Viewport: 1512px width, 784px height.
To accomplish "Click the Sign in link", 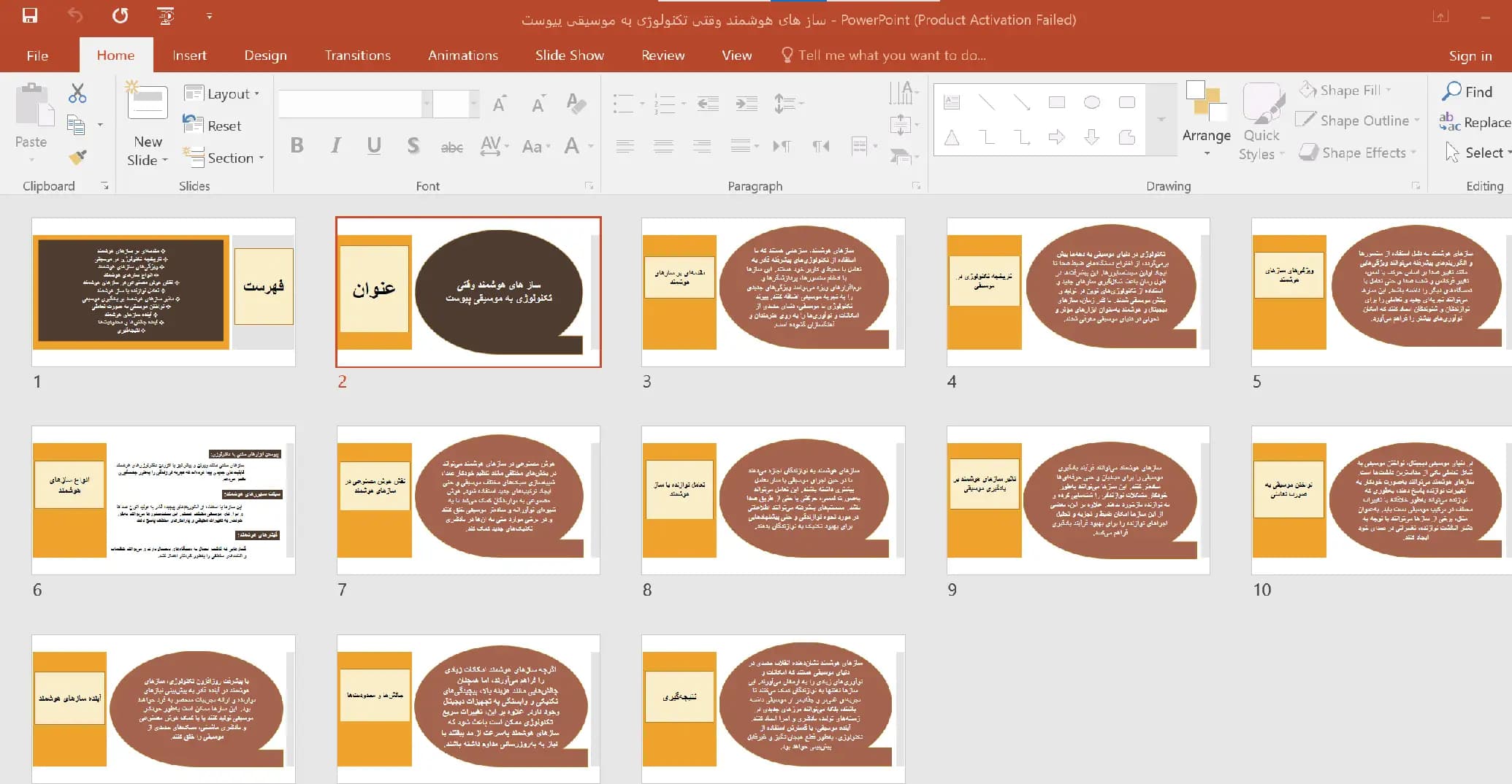I will (x=1470, y=55).
